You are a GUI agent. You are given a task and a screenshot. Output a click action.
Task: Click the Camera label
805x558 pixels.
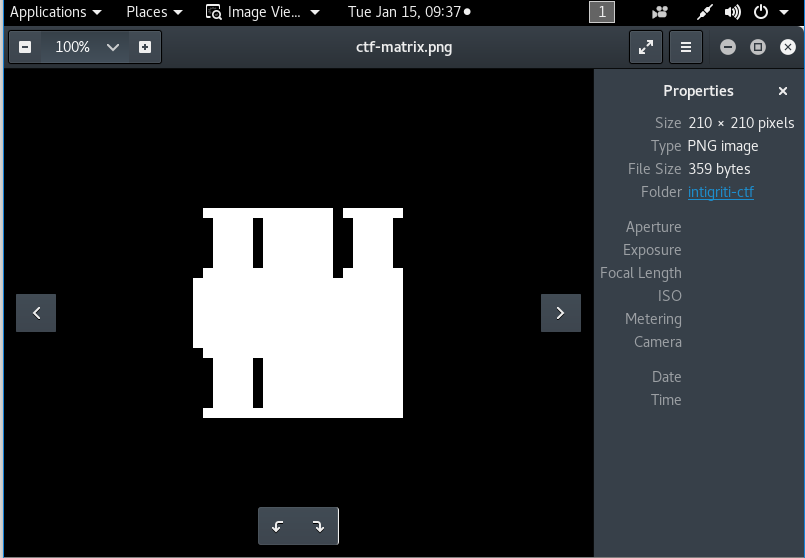(658, 342)
